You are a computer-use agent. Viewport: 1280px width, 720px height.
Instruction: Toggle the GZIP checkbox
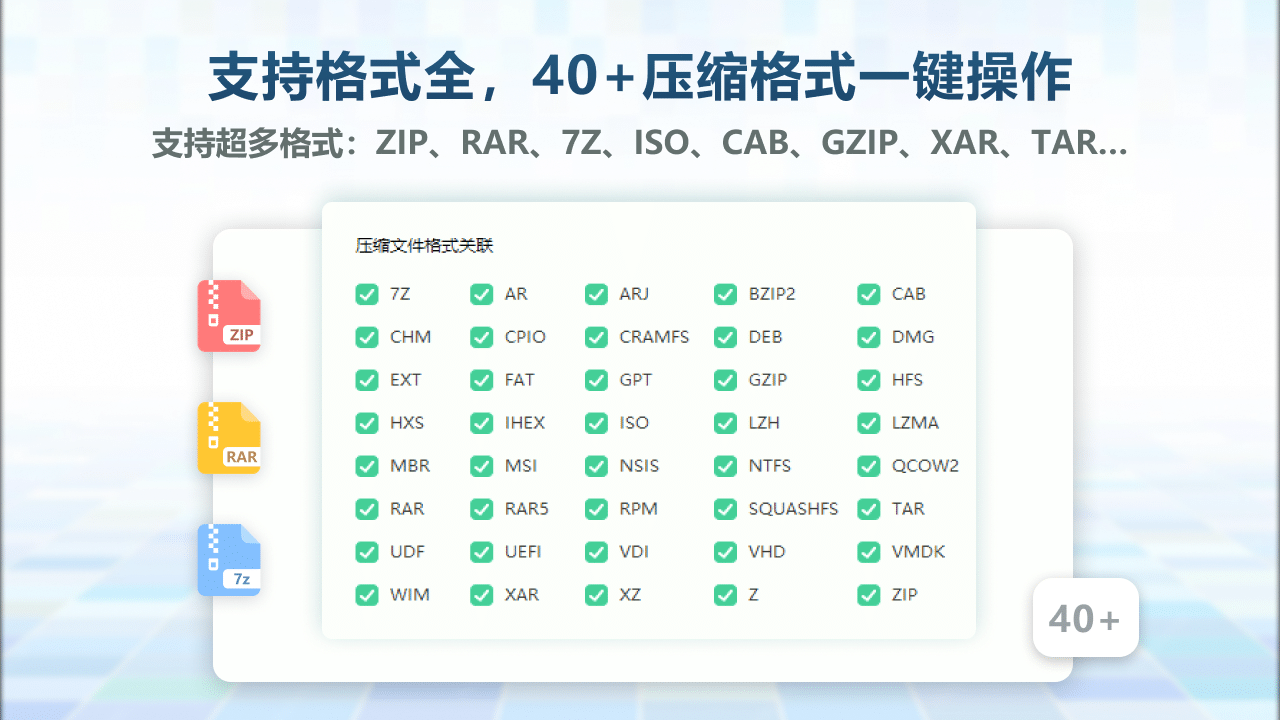click(725, 380)
